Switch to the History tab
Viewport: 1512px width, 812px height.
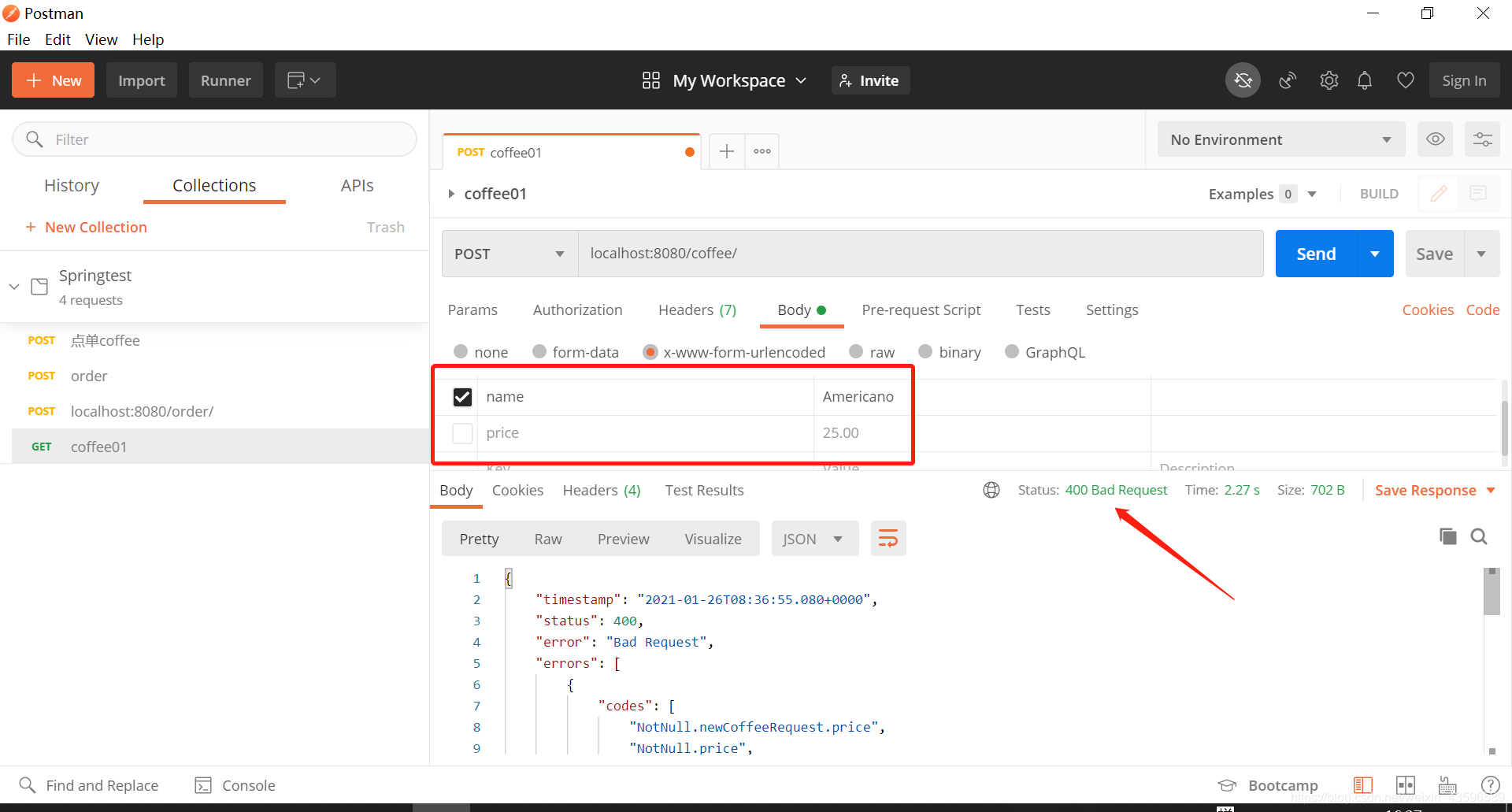click(x=72, y=185)
